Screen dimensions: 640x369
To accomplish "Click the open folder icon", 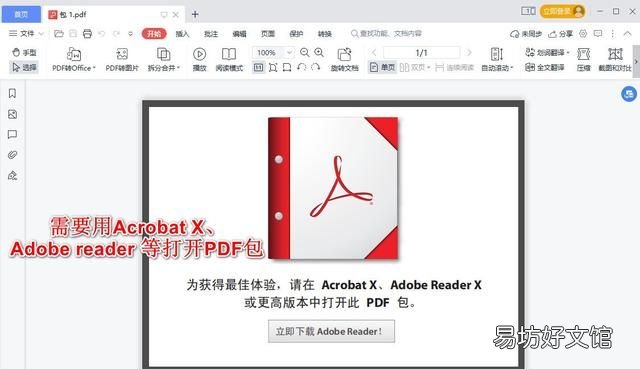I will pyautogui.click(x=59, y=33).
